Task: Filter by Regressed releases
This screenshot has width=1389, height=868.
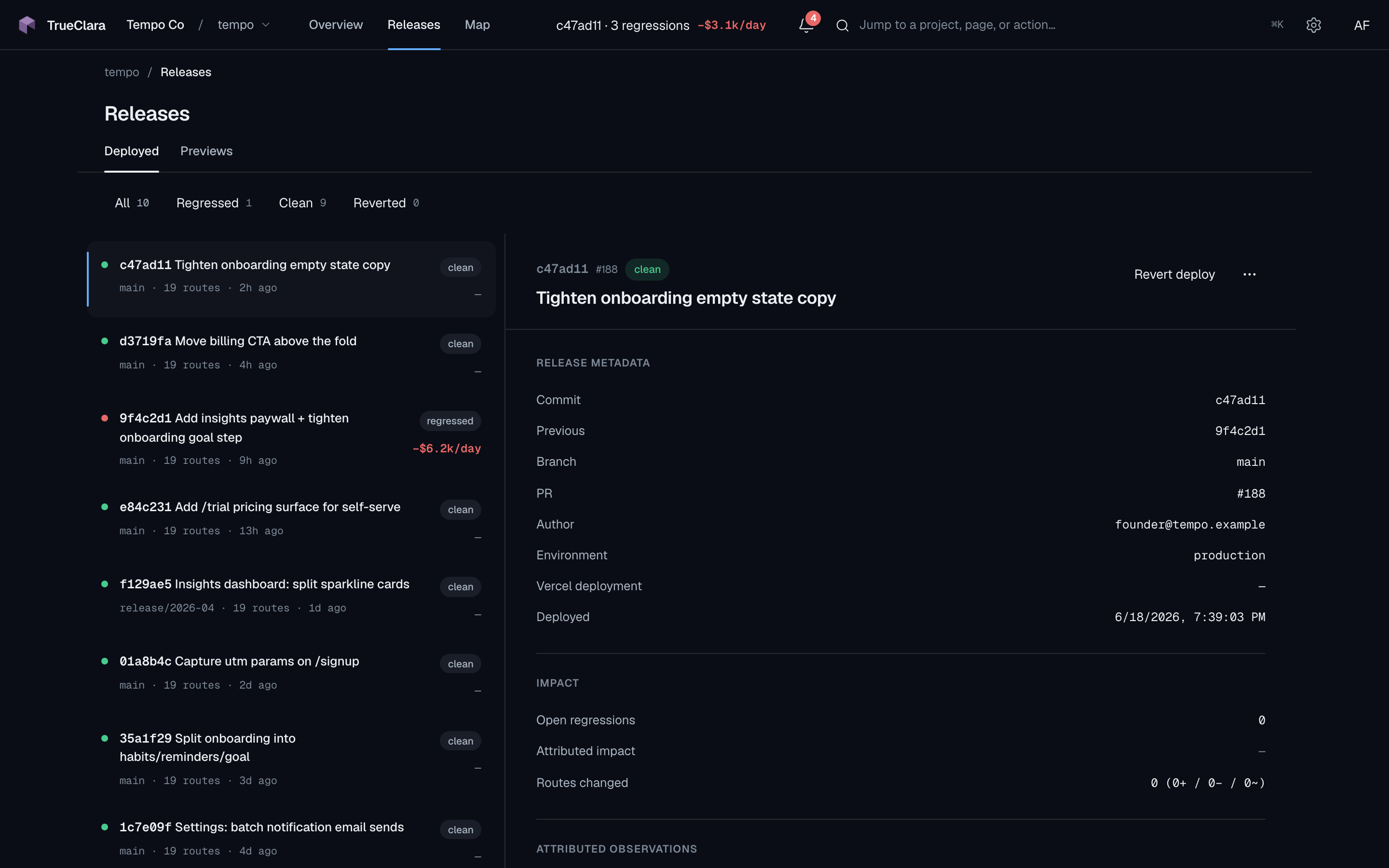Action: [214, 203]
